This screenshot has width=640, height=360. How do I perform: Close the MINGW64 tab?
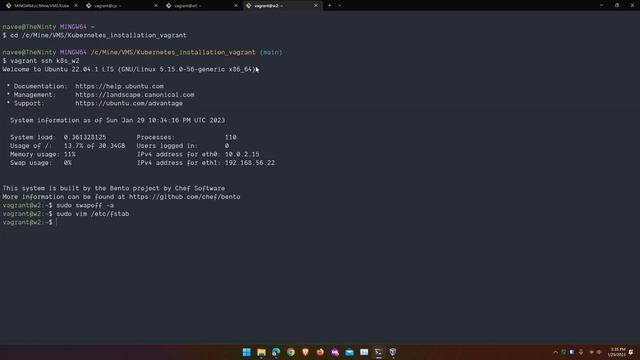(76, 6)
